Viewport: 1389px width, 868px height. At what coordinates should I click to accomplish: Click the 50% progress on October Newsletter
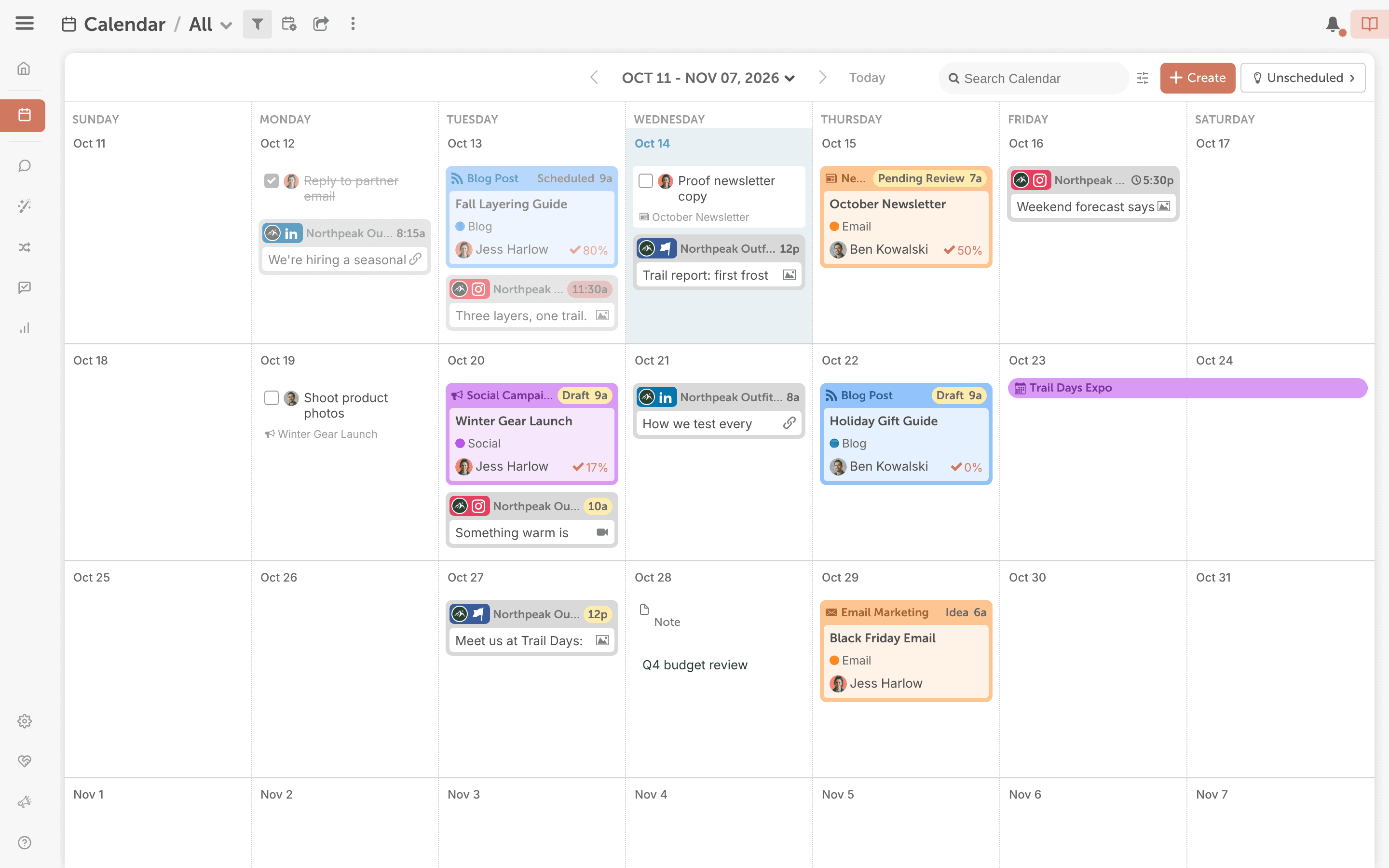(963, 250)
